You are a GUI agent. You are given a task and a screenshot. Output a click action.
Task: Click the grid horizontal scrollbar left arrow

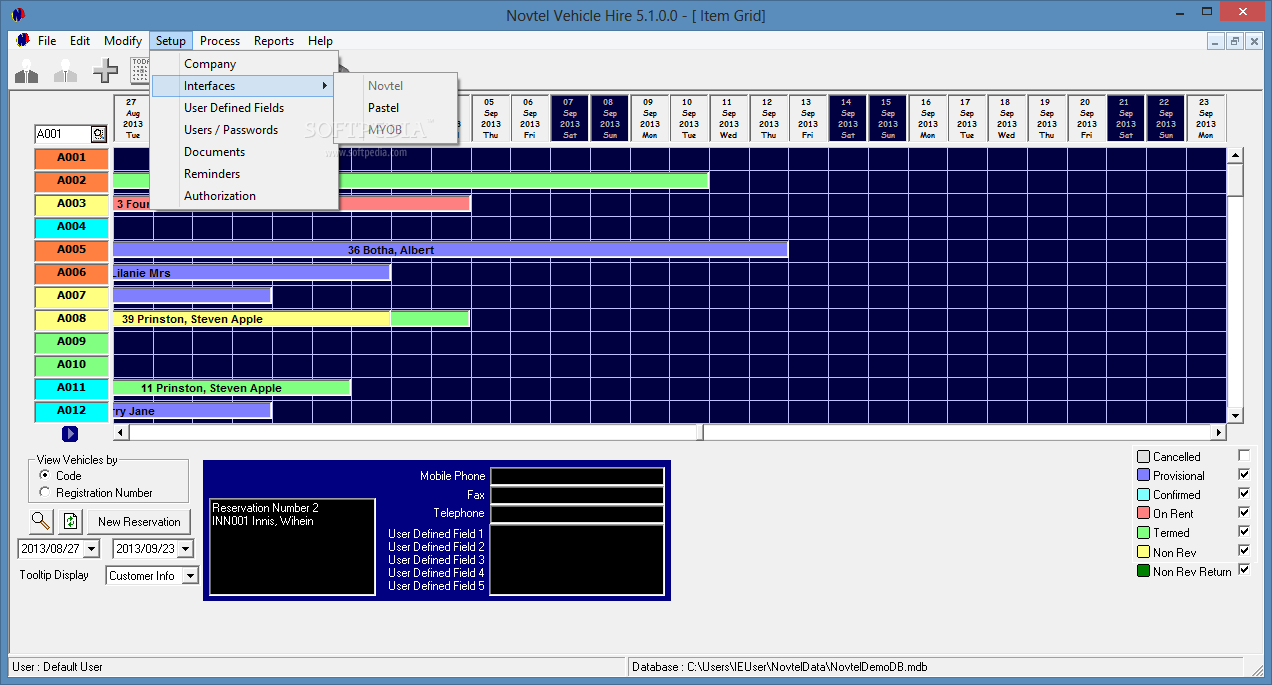click(121, 433)
